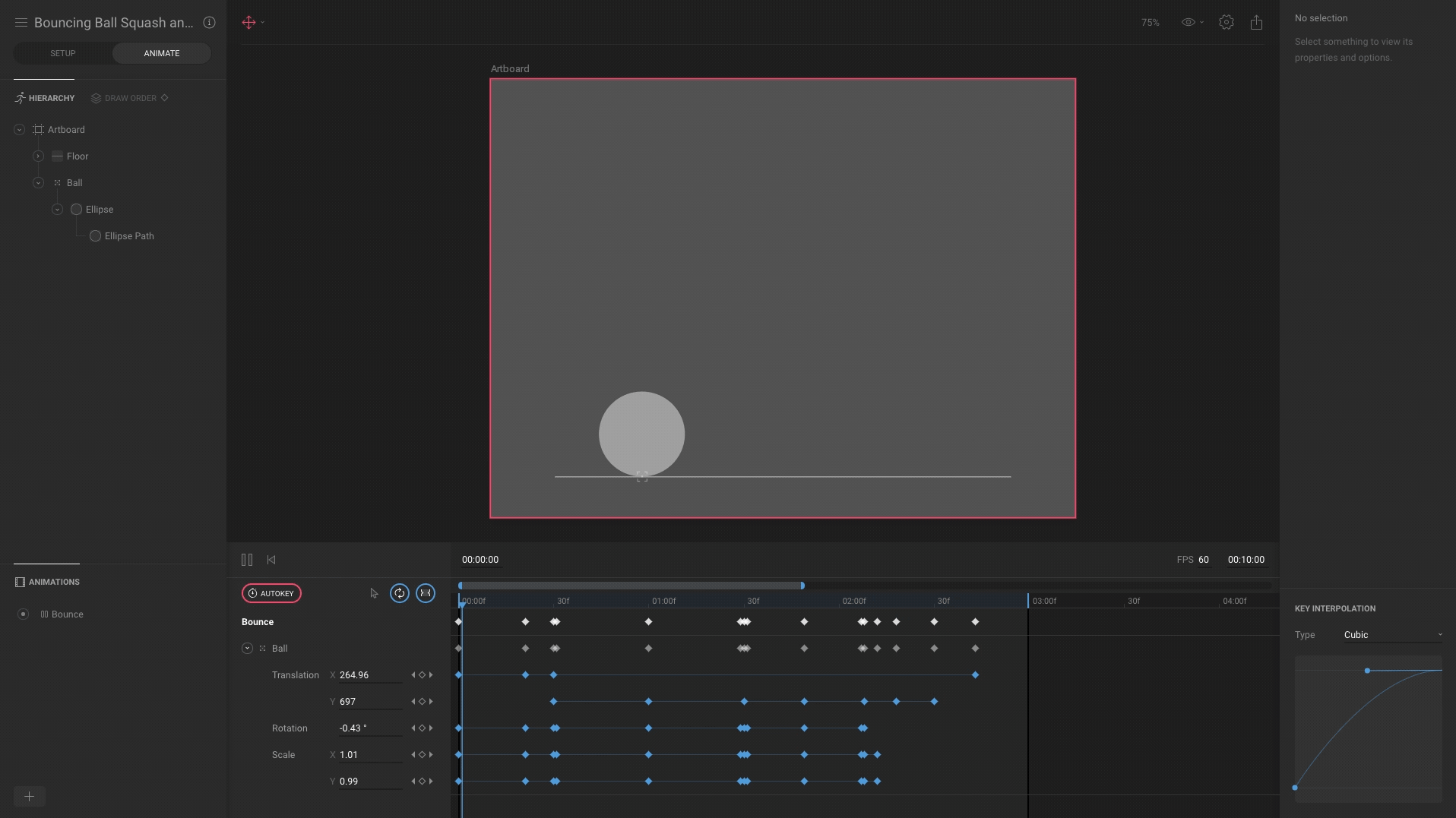Toggle the work area icon

(426, 593)
